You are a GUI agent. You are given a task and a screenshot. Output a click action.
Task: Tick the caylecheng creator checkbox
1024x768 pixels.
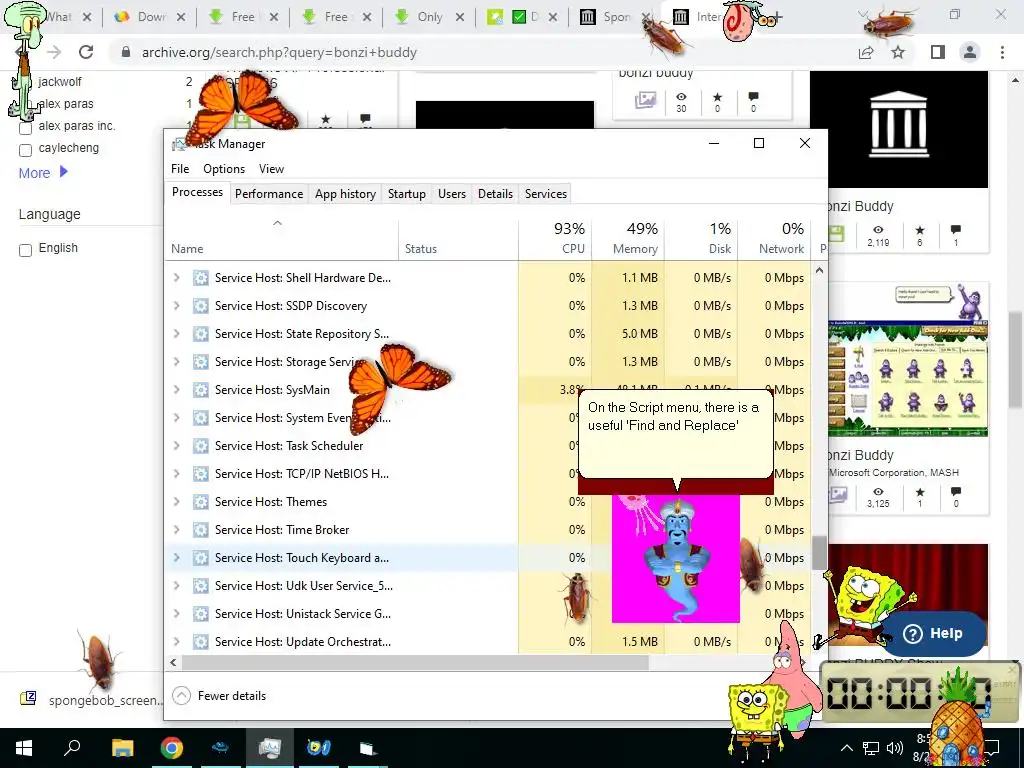click(25, 150)
